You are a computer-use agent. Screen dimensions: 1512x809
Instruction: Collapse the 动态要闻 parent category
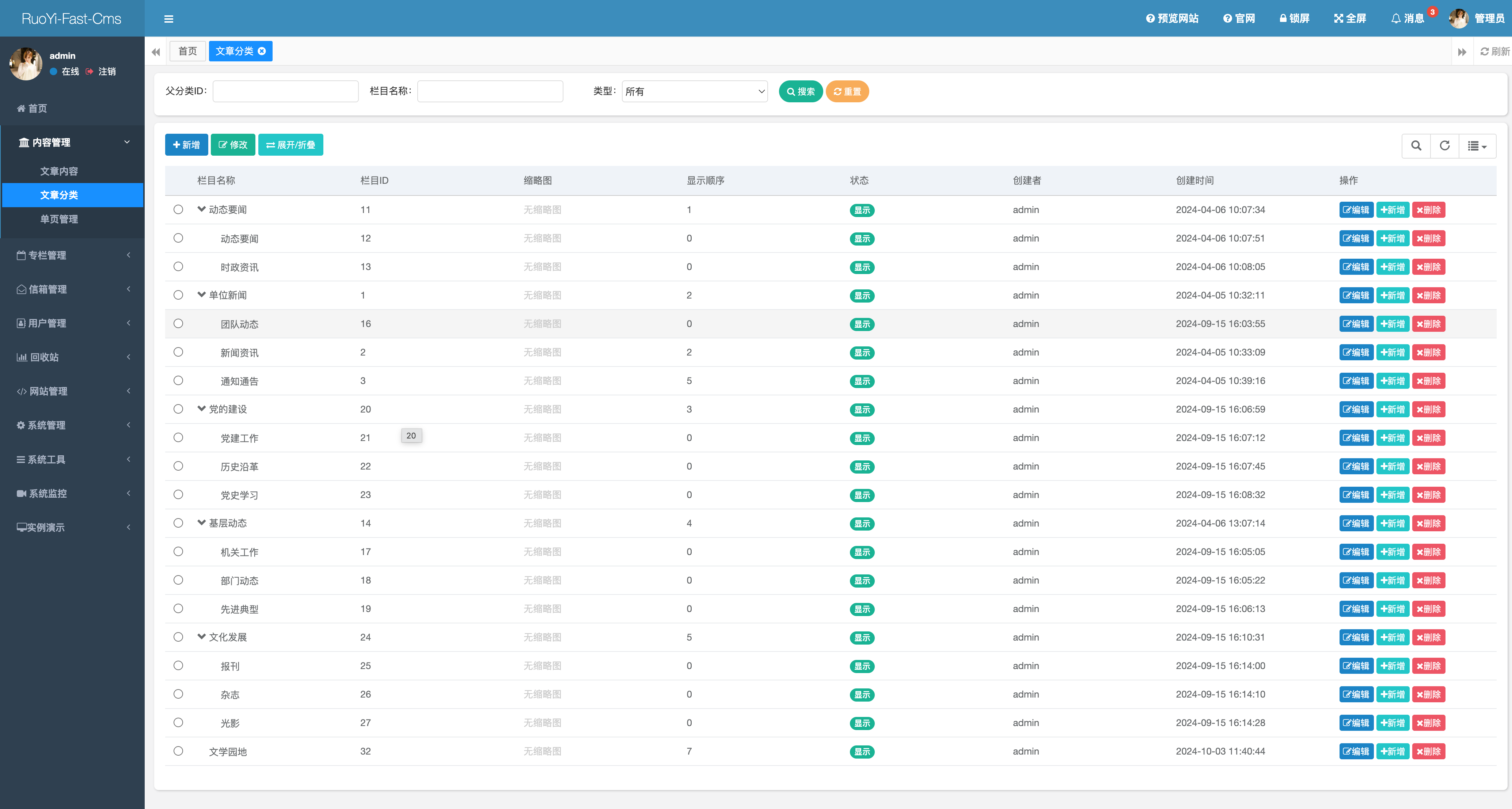click(x=201, y=209)
